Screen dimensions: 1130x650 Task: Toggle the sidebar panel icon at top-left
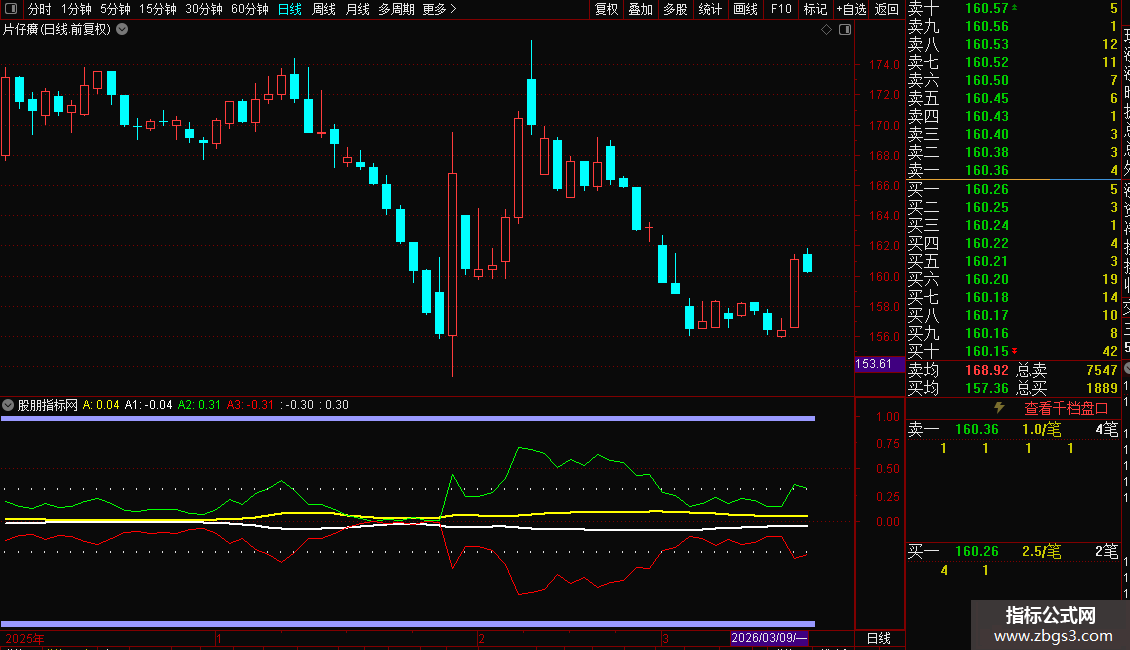pyautogui.click(x=10, y=9)
